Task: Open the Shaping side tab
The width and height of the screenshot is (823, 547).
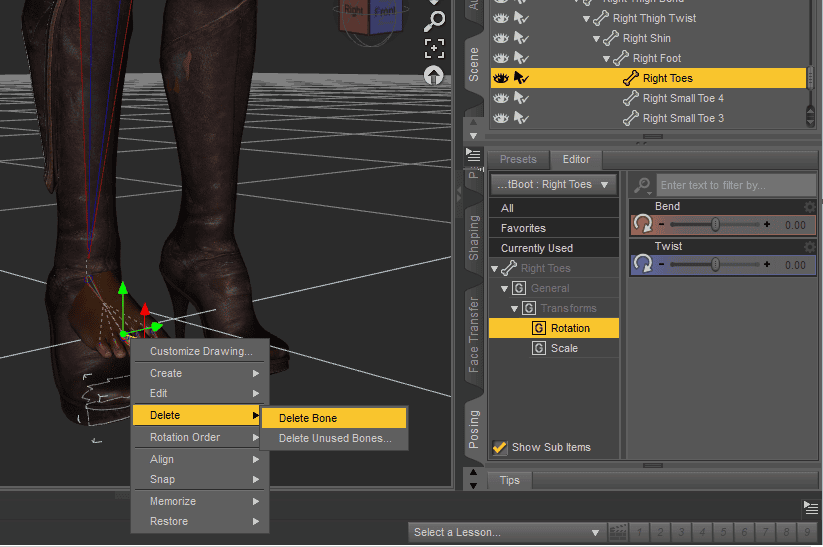Action: pos(473,238)
